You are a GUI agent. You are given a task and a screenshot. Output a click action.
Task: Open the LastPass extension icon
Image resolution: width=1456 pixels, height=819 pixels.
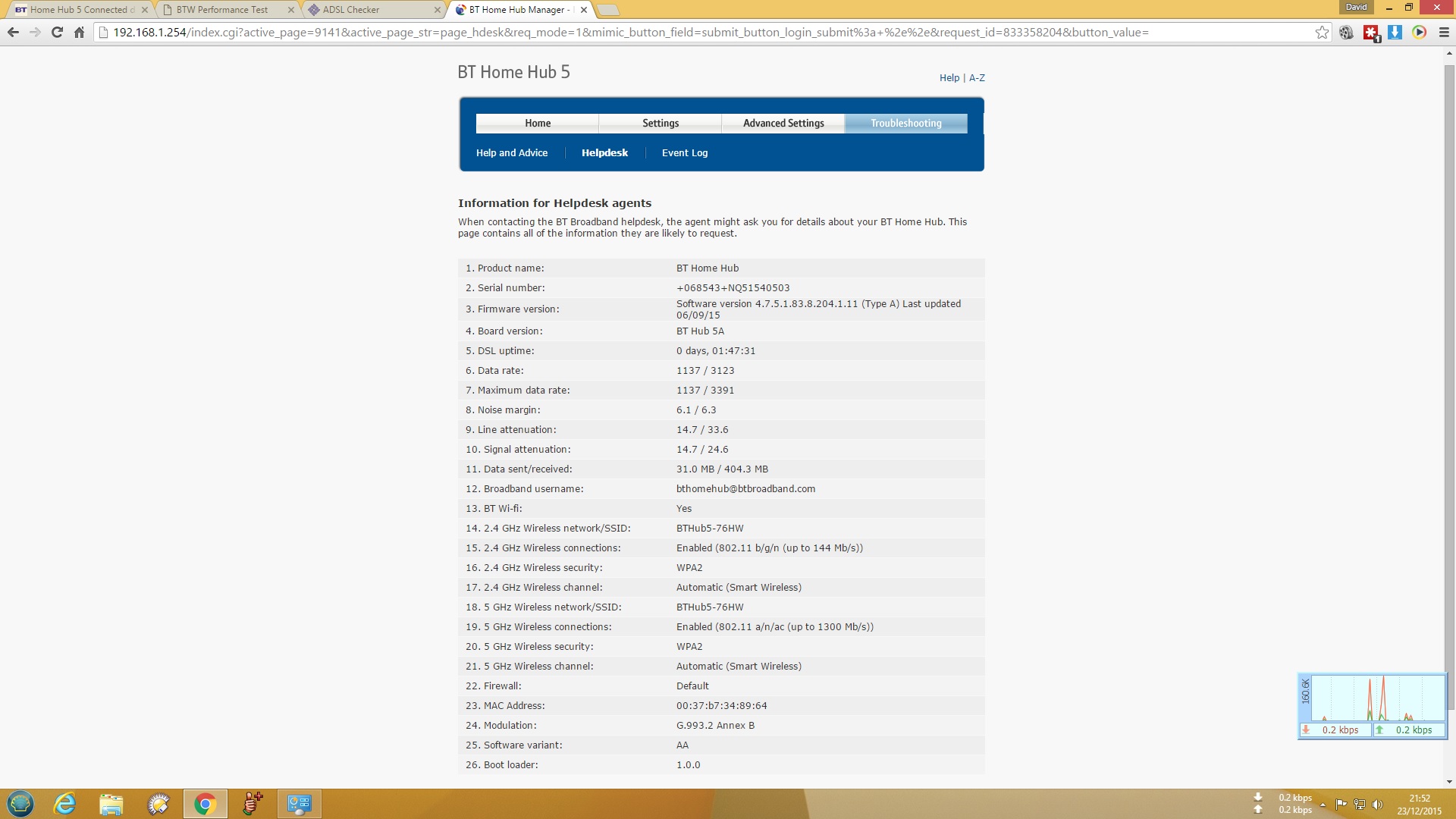[x=1370, y=33]
